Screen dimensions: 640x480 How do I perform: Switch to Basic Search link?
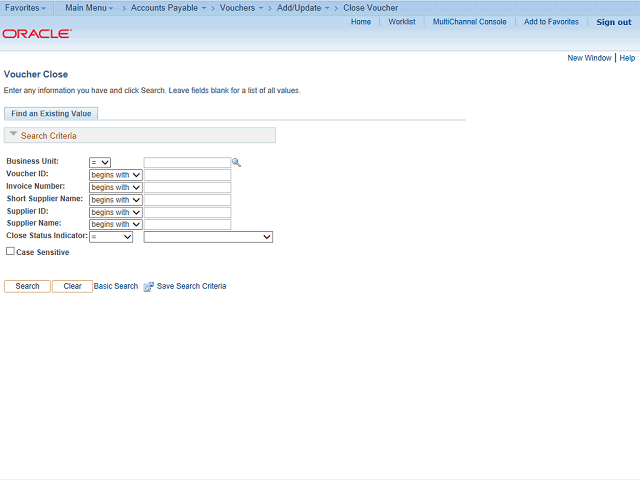click(116, 286)
